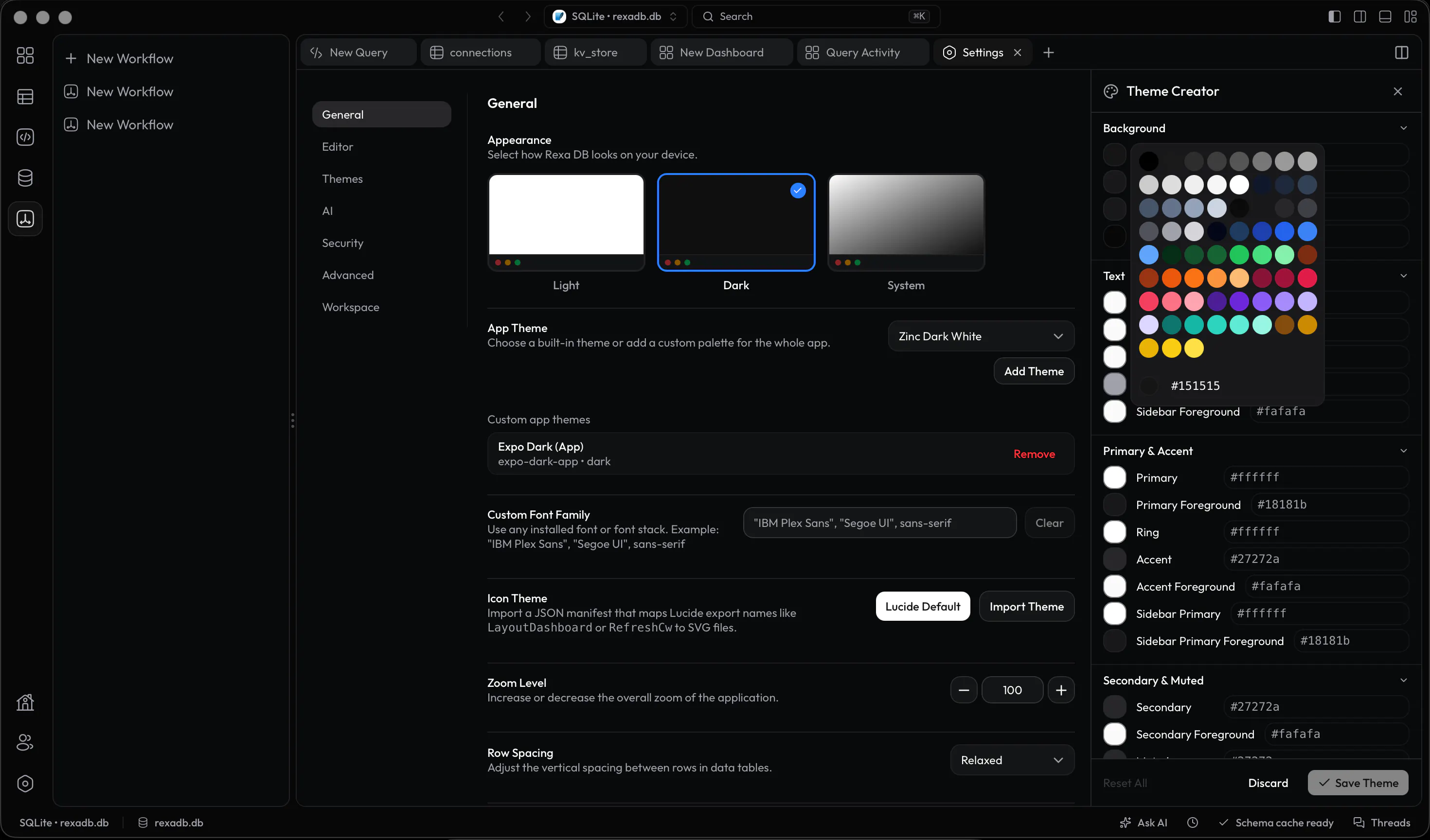Select the System appearance option
Image resolution: width=1430 pixels, height=840 pixels.
[x=906, y=222]
